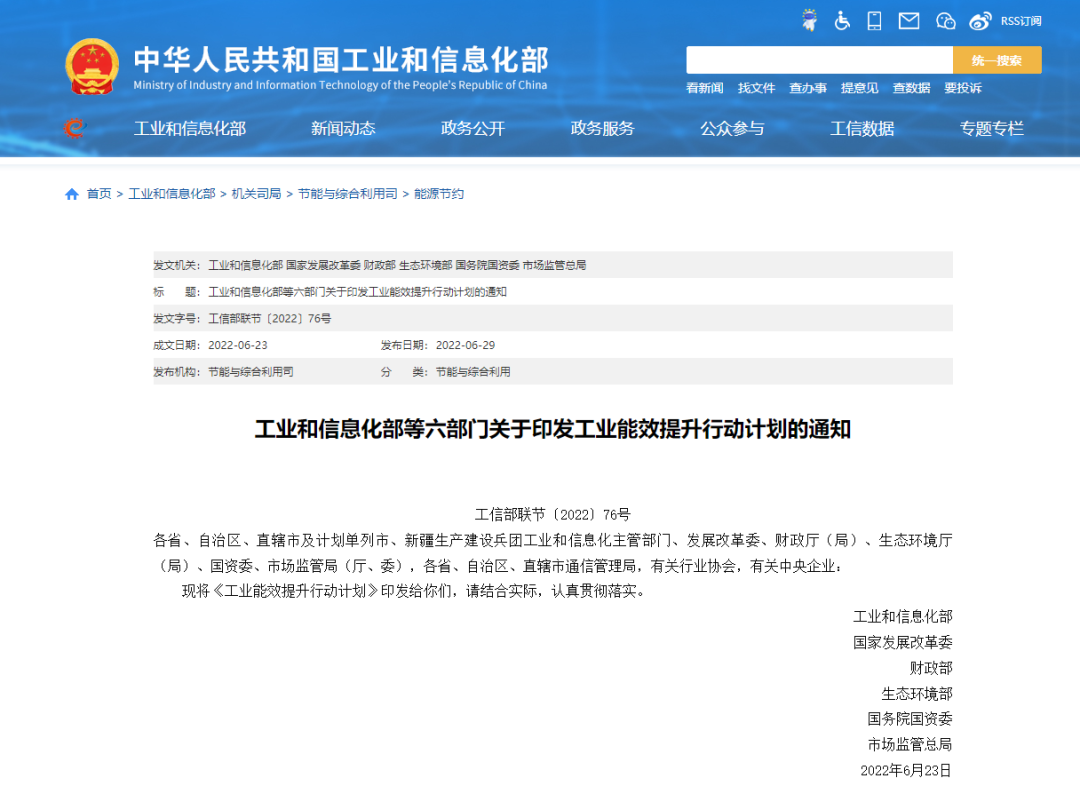Select document number 工信部联节〔2022〕76号 in info table

click(x=270, y=318)
